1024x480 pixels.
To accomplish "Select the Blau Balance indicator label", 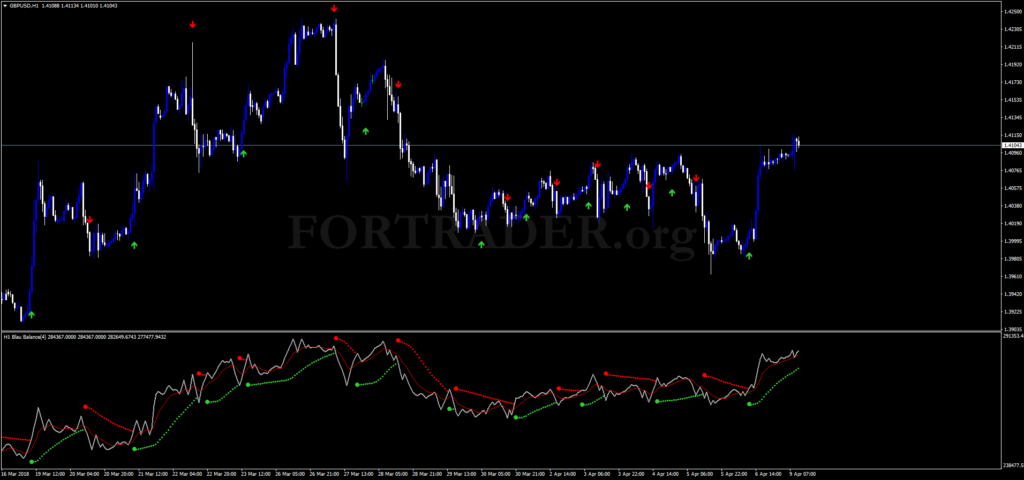I will tap(25, 337).
